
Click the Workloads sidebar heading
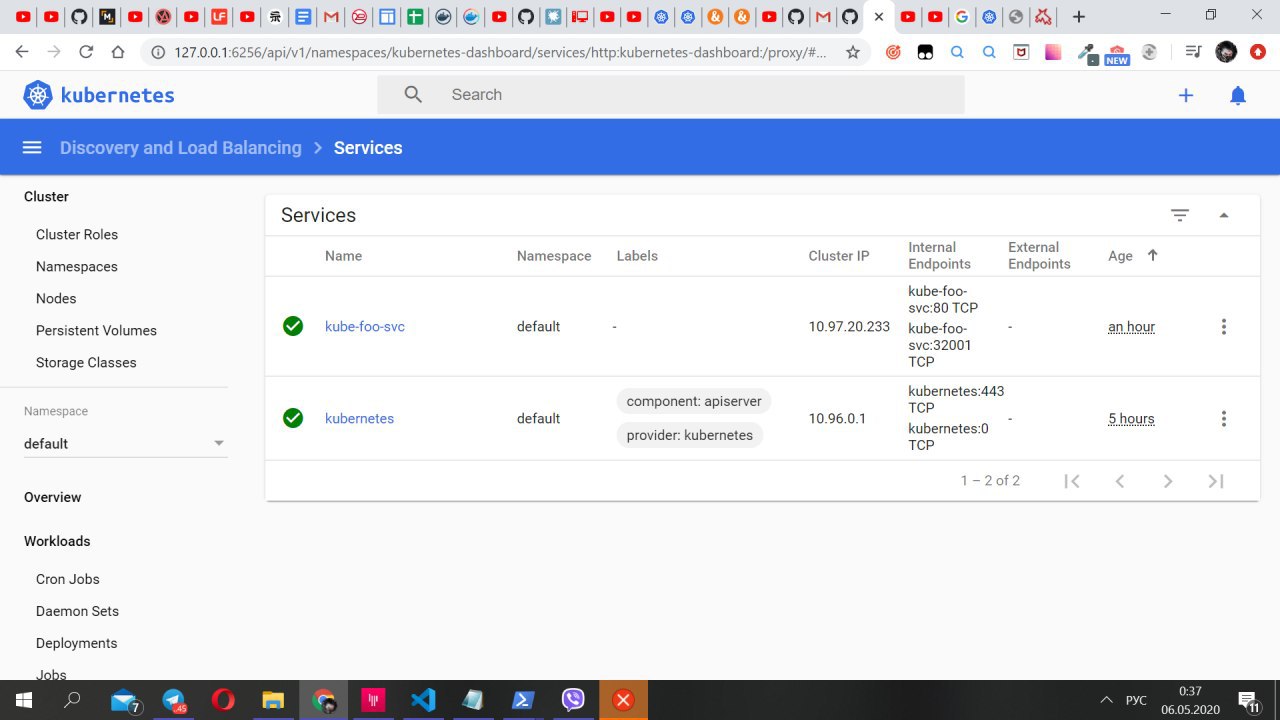point(57,541)
